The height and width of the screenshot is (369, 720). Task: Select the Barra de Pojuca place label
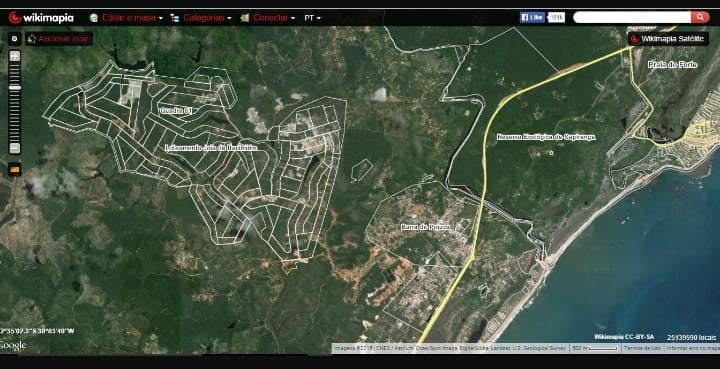[x=425, y=227]
